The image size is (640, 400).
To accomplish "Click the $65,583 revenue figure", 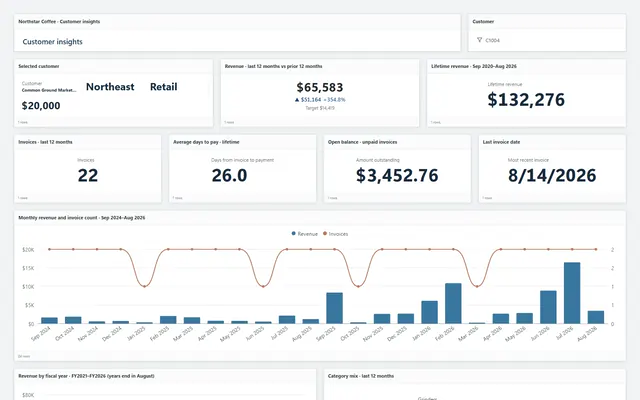I will tap(320, 87).
